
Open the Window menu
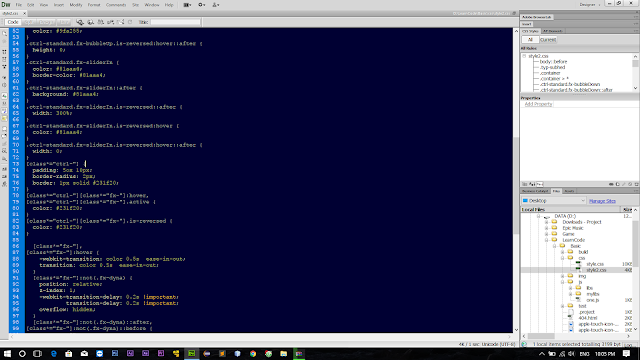(x=152, y=5)
